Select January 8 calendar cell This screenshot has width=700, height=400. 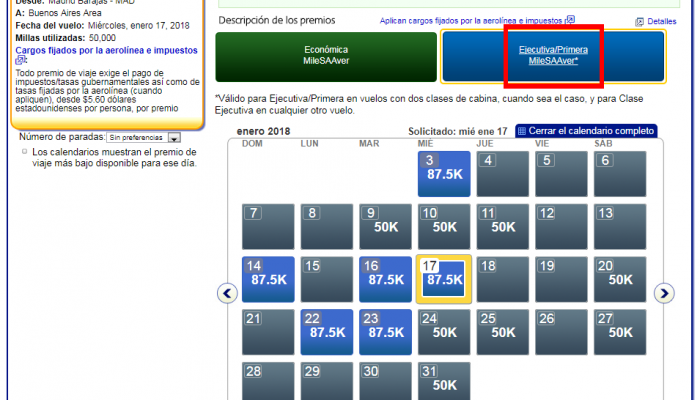(326, 226)
